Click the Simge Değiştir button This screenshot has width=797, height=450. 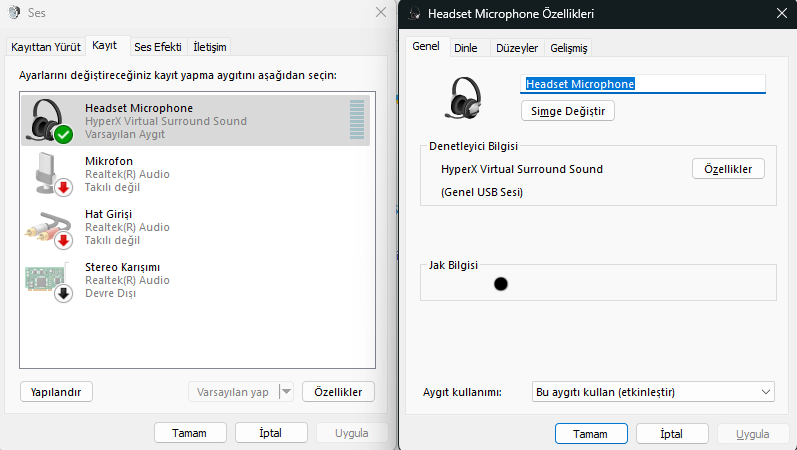pos(568,111)
